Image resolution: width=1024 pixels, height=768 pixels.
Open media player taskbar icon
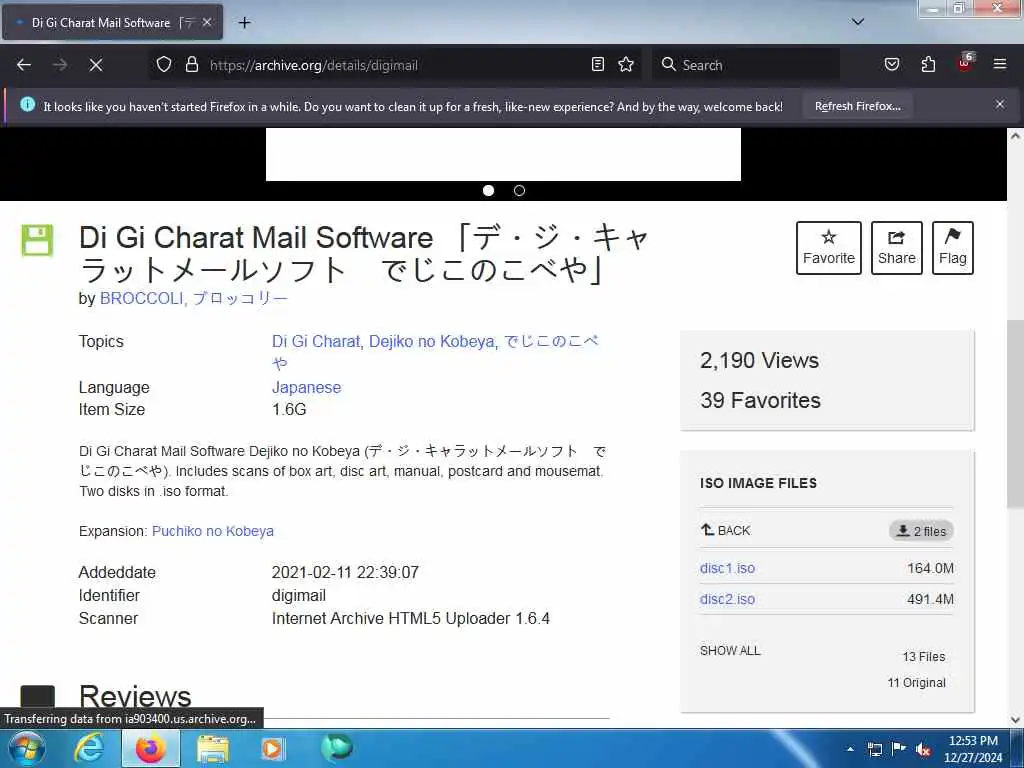point(272,748)
